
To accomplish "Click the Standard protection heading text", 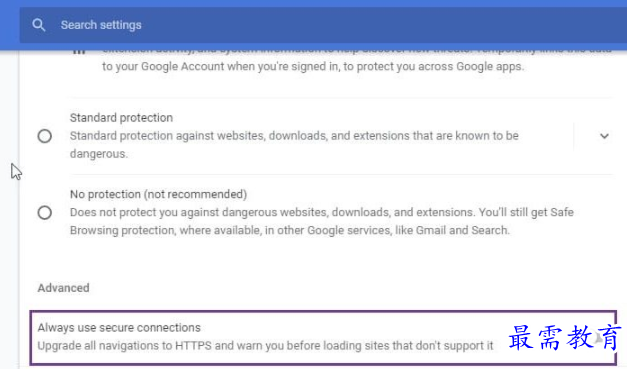I will coord(121,118).
